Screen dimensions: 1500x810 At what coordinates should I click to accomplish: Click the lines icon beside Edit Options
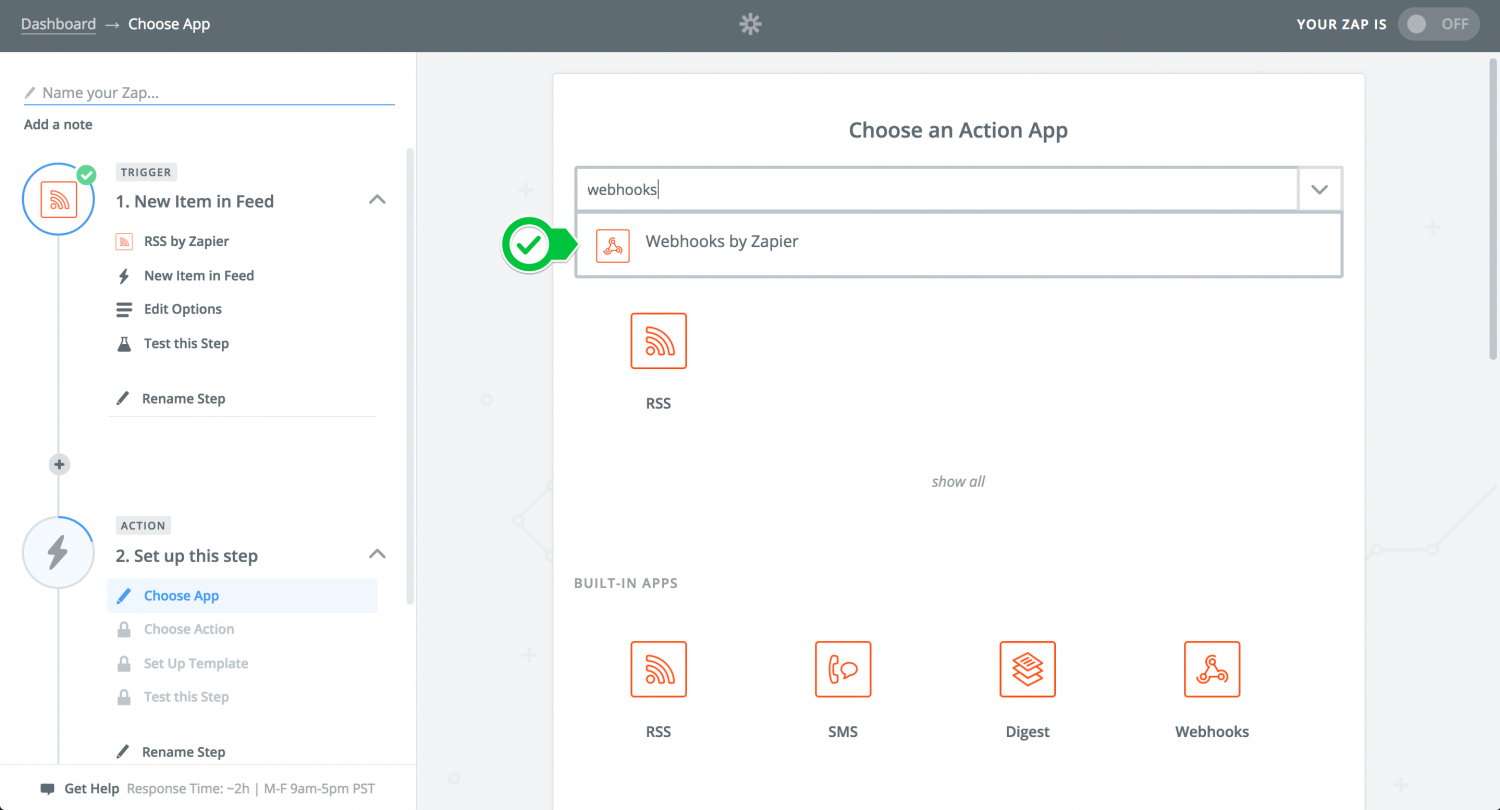coord(124,310)
